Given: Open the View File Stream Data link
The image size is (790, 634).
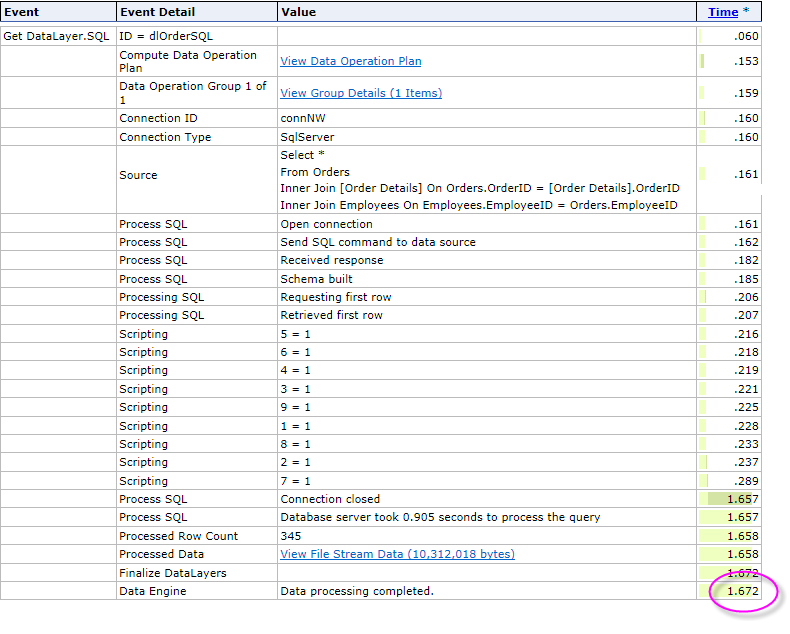Looking at the screenshot, I should pos(397,554).
